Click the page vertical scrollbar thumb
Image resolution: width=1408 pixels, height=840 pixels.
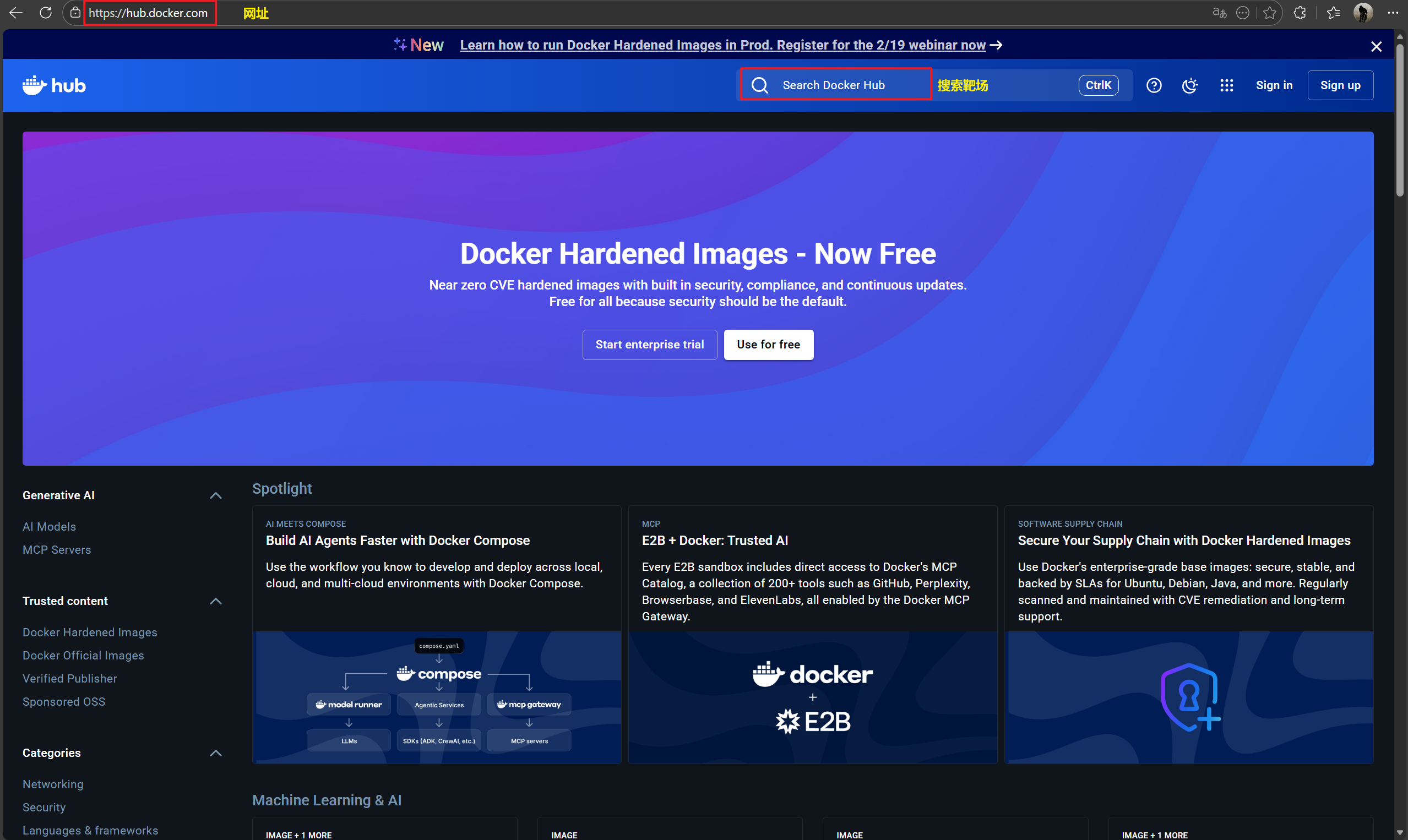pos(1400,119)
